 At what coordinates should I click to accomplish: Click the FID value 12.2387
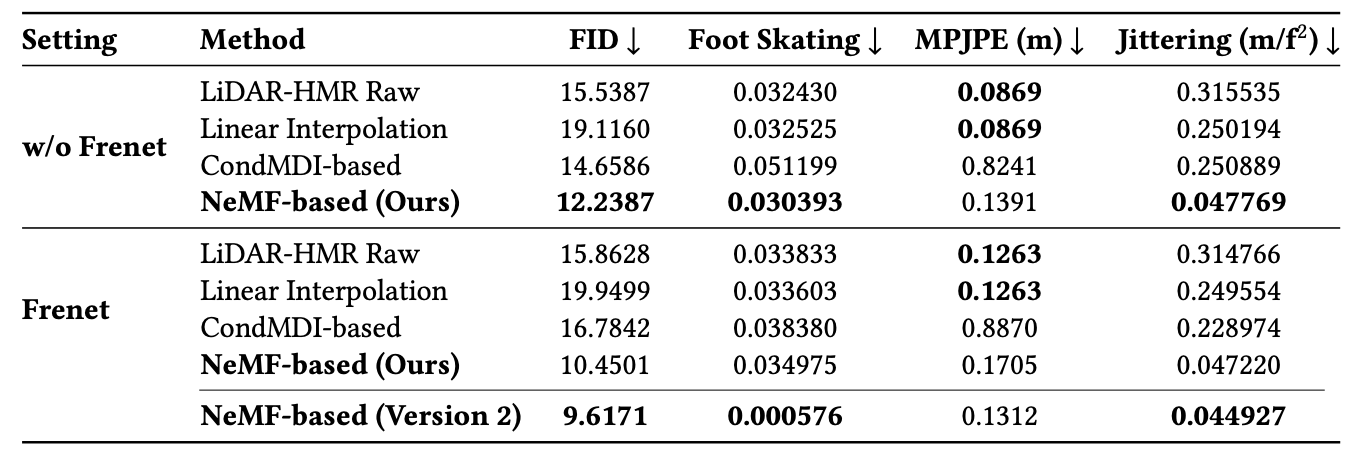tap(606, 202)
